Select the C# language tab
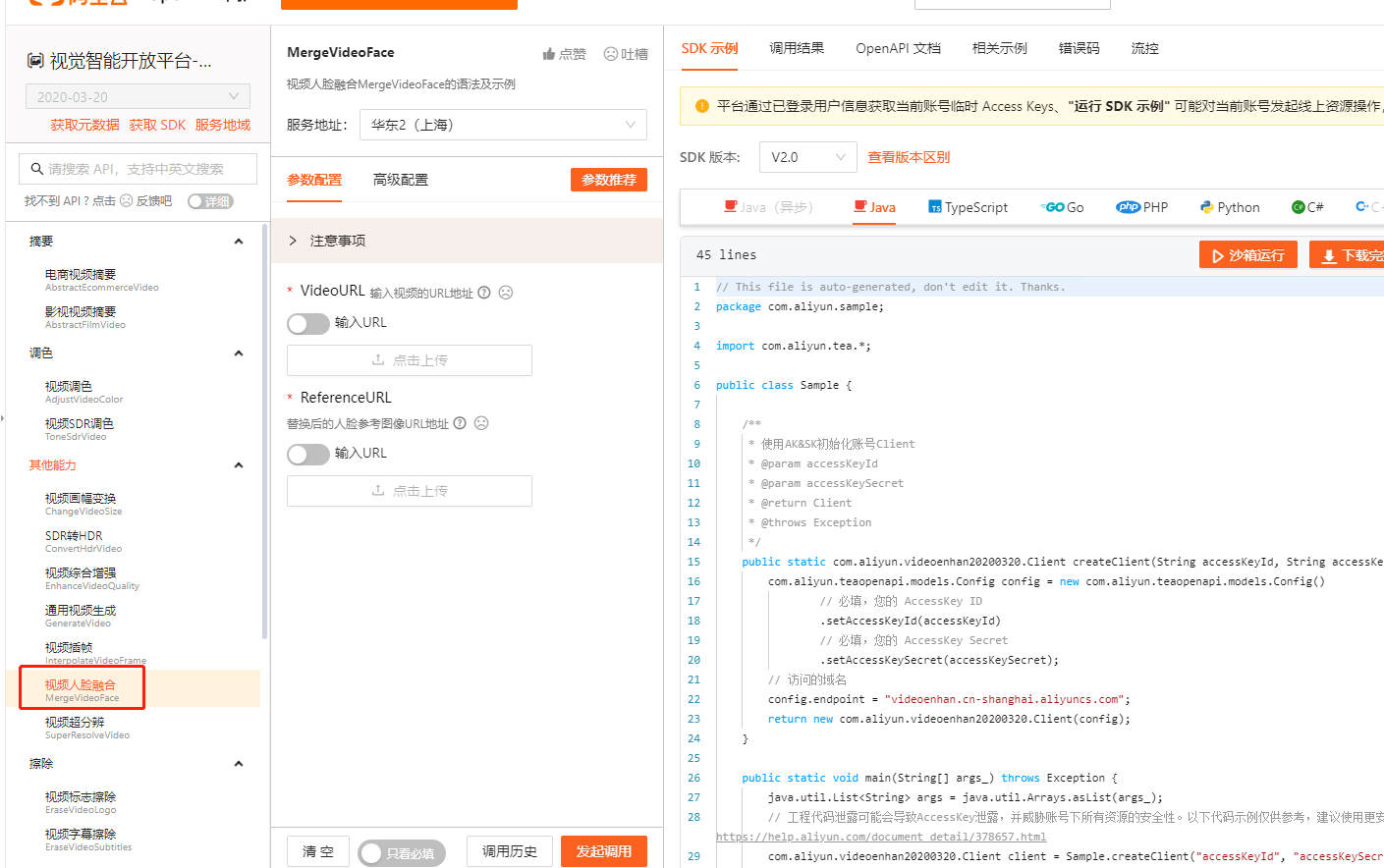Viewport: 1384px width, 868px height. [x=1307, y=207]
